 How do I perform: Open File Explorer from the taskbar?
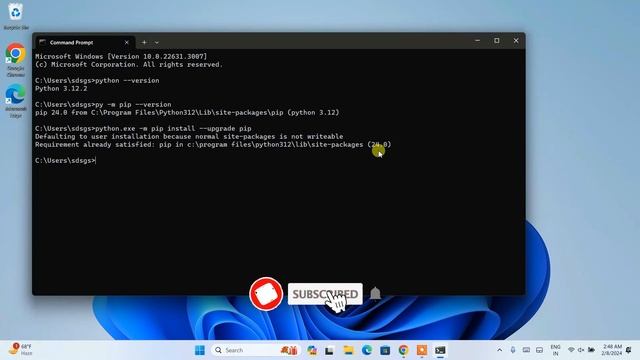[348, 350]
